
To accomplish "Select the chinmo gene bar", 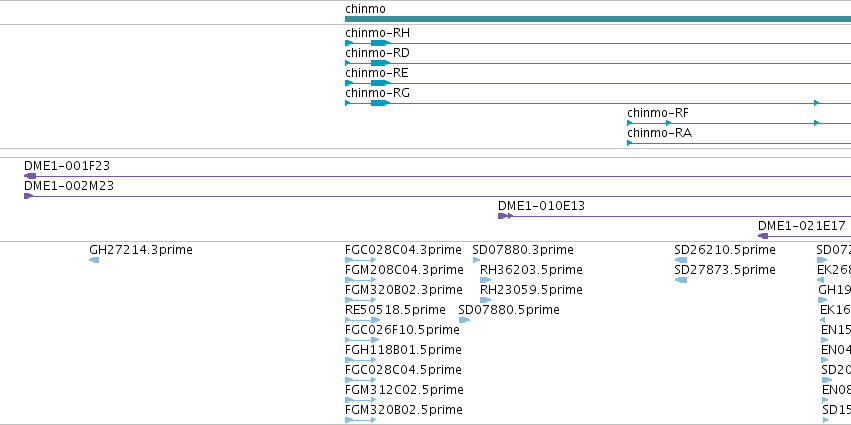I will (x=598, y=19).
